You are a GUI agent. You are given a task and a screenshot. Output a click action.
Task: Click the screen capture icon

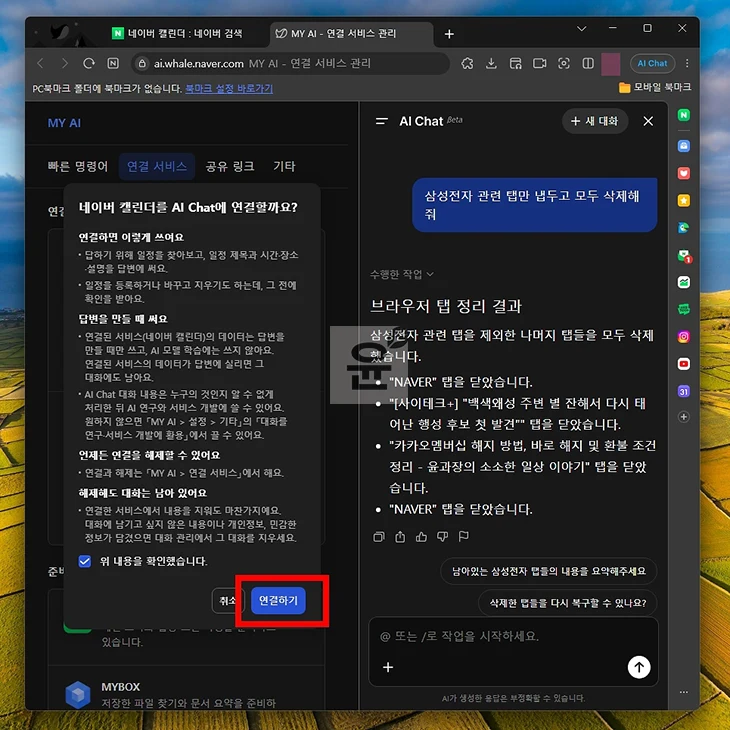(x=564, y=63)
